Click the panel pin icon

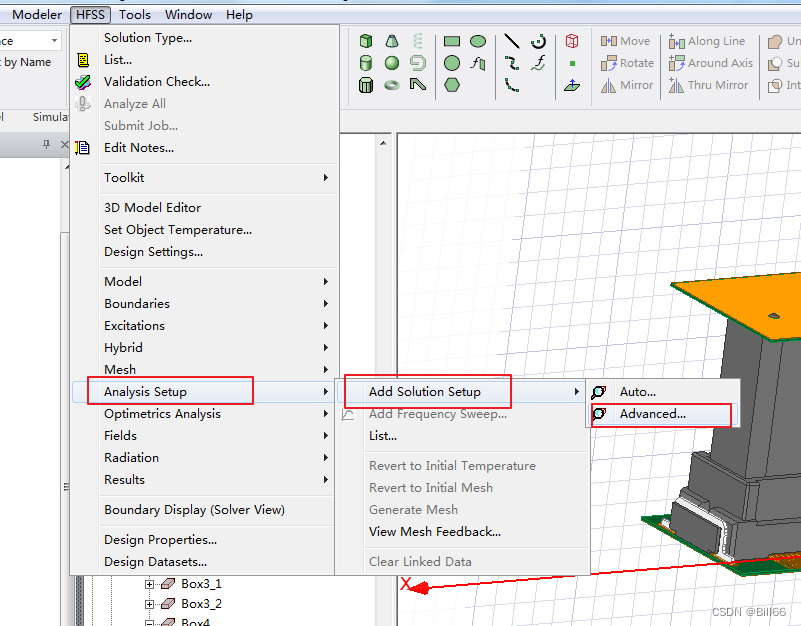[x=46, y=145]
